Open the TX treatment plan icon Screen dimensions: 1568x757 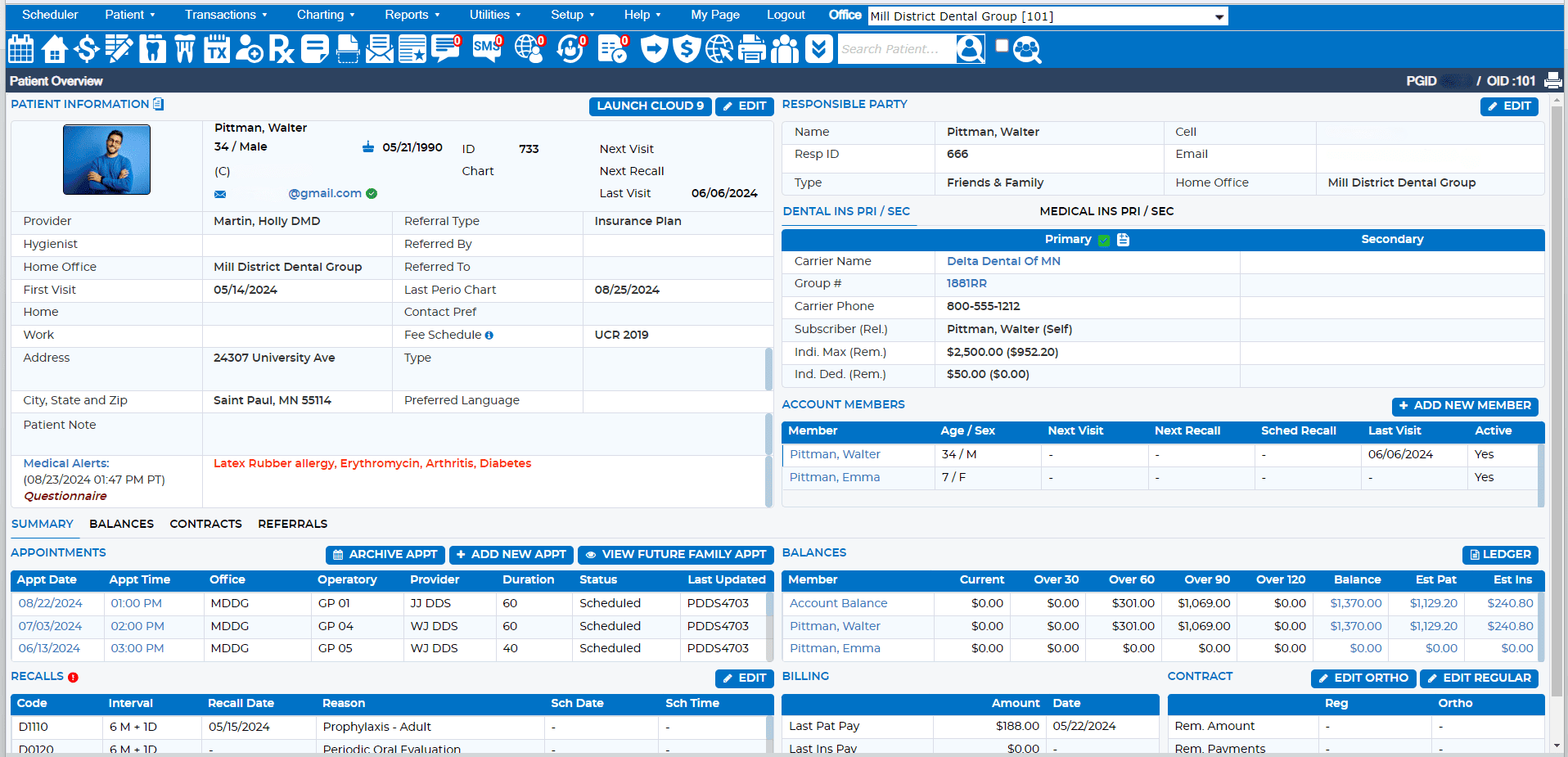click(217, 49)
